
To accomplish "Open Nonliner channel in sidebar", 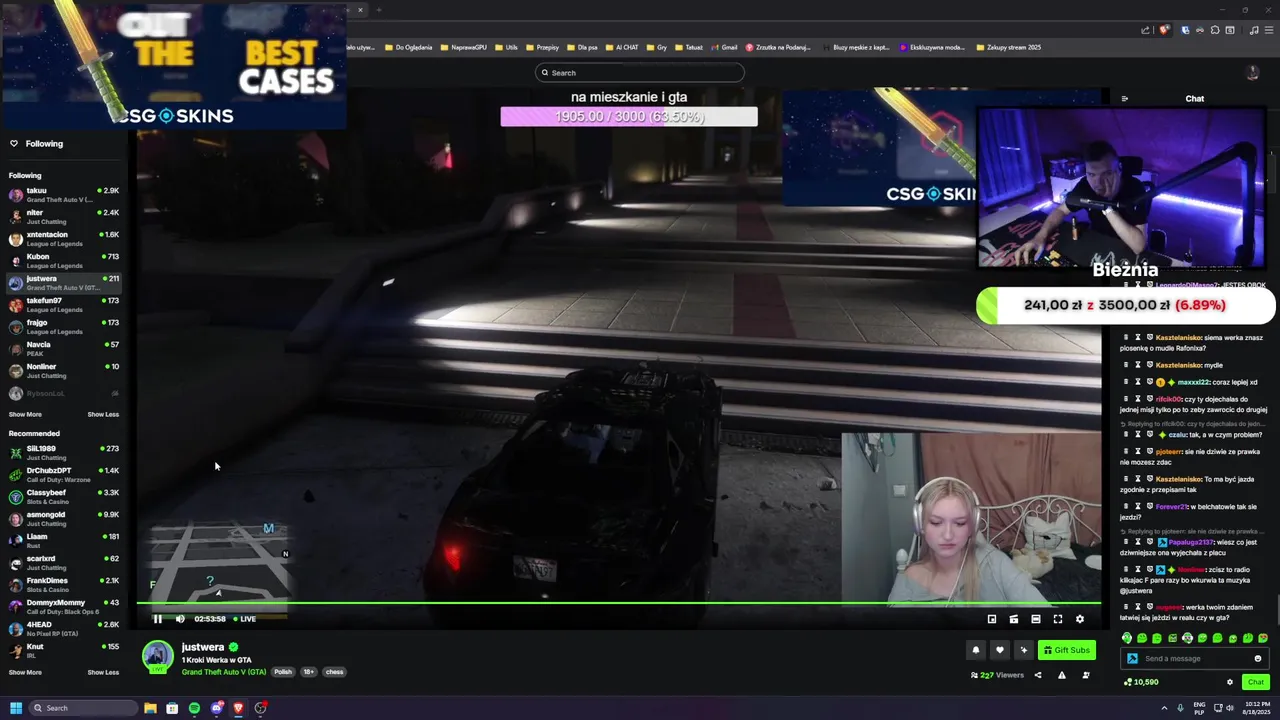I will pos(64,370).
